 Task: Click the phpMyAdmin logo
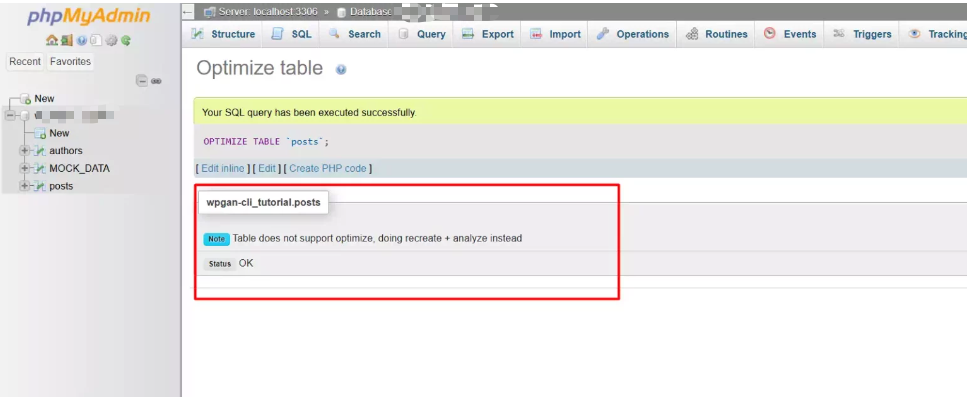pyautogui.click(x=89, y=17)
